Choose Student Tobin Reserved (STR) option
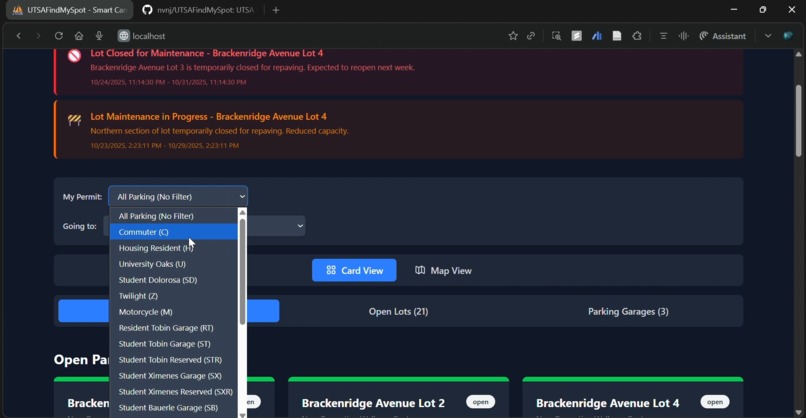806x418 pixels. click(173, 359)
